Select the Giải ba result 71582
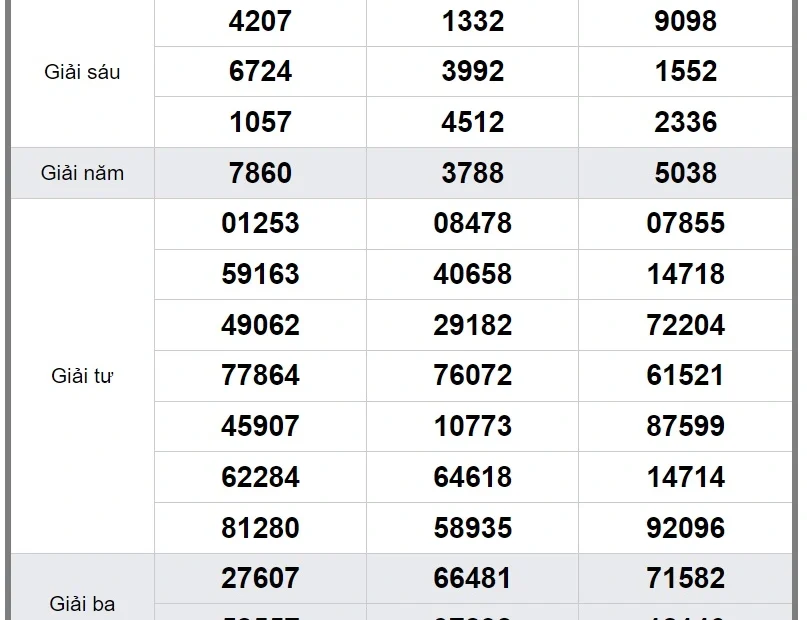The height and width of the screenshot is (620, 807). click(x=685, y=578)
